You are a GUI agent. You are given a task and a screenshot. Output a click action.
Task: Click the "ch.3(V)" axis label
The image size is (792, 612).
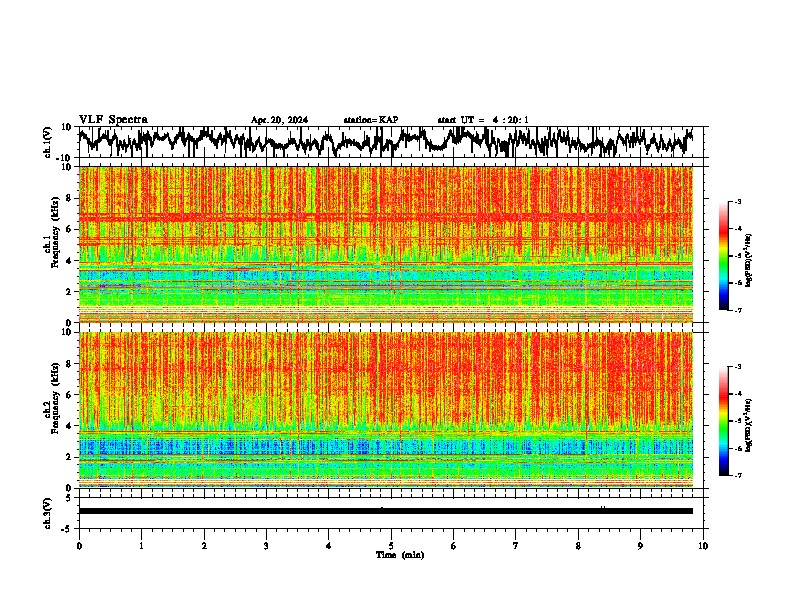tap(48, 513)
